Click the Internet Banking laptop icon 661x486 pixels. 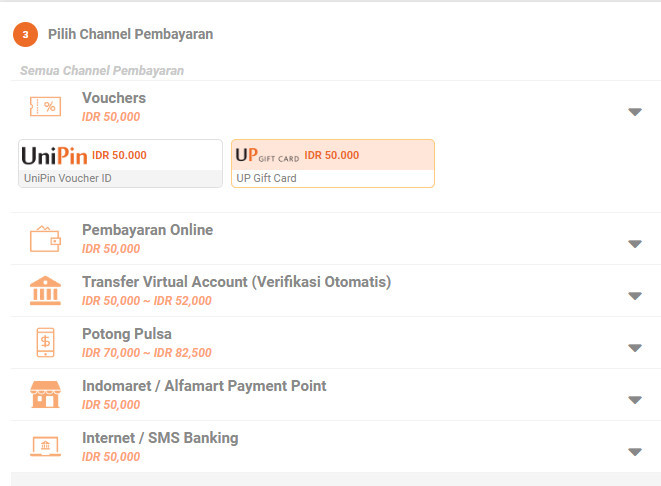[x=45, y=447]
